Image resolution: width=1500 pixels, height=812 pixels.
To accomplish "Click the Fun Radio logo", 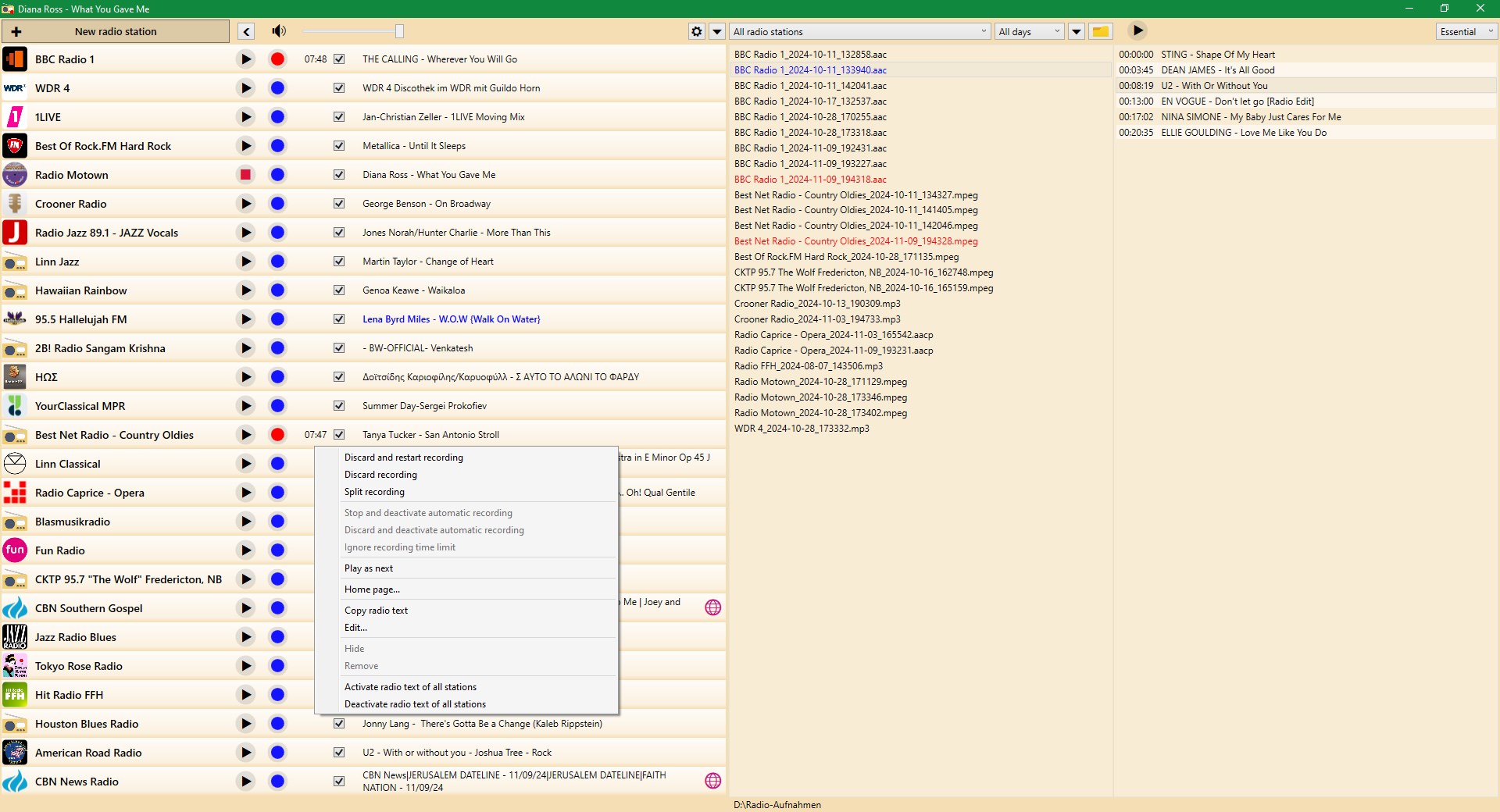I will 15,550.
